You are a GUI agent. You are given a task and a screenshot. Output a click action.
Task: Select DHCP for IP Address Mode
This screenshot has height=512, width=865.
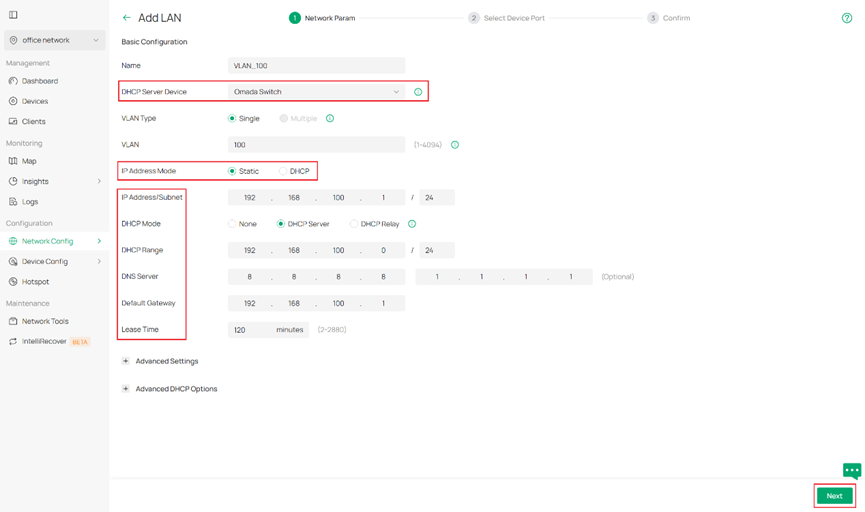[x=283, y=171]
